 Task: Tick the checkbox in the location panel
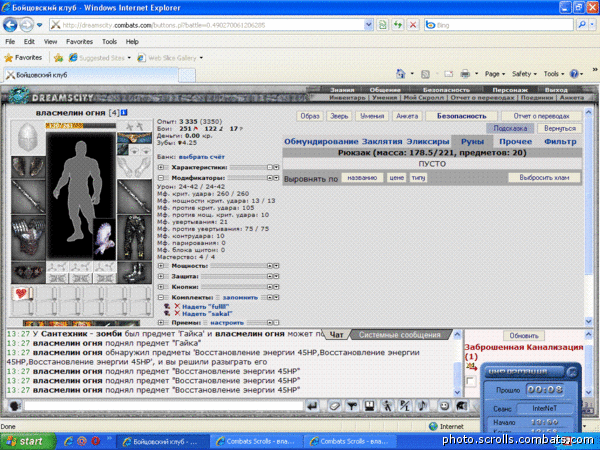click(x=471, y=381)
